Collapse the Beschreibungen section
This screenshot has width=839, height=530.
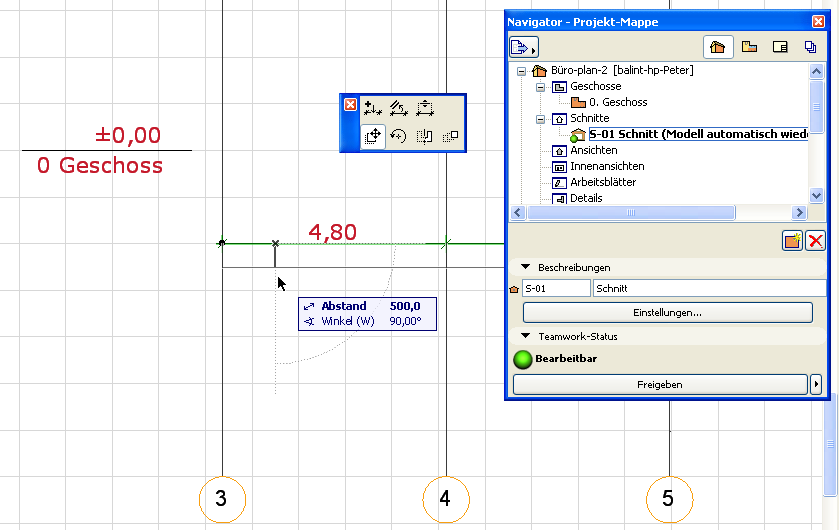tap(525, 267)
